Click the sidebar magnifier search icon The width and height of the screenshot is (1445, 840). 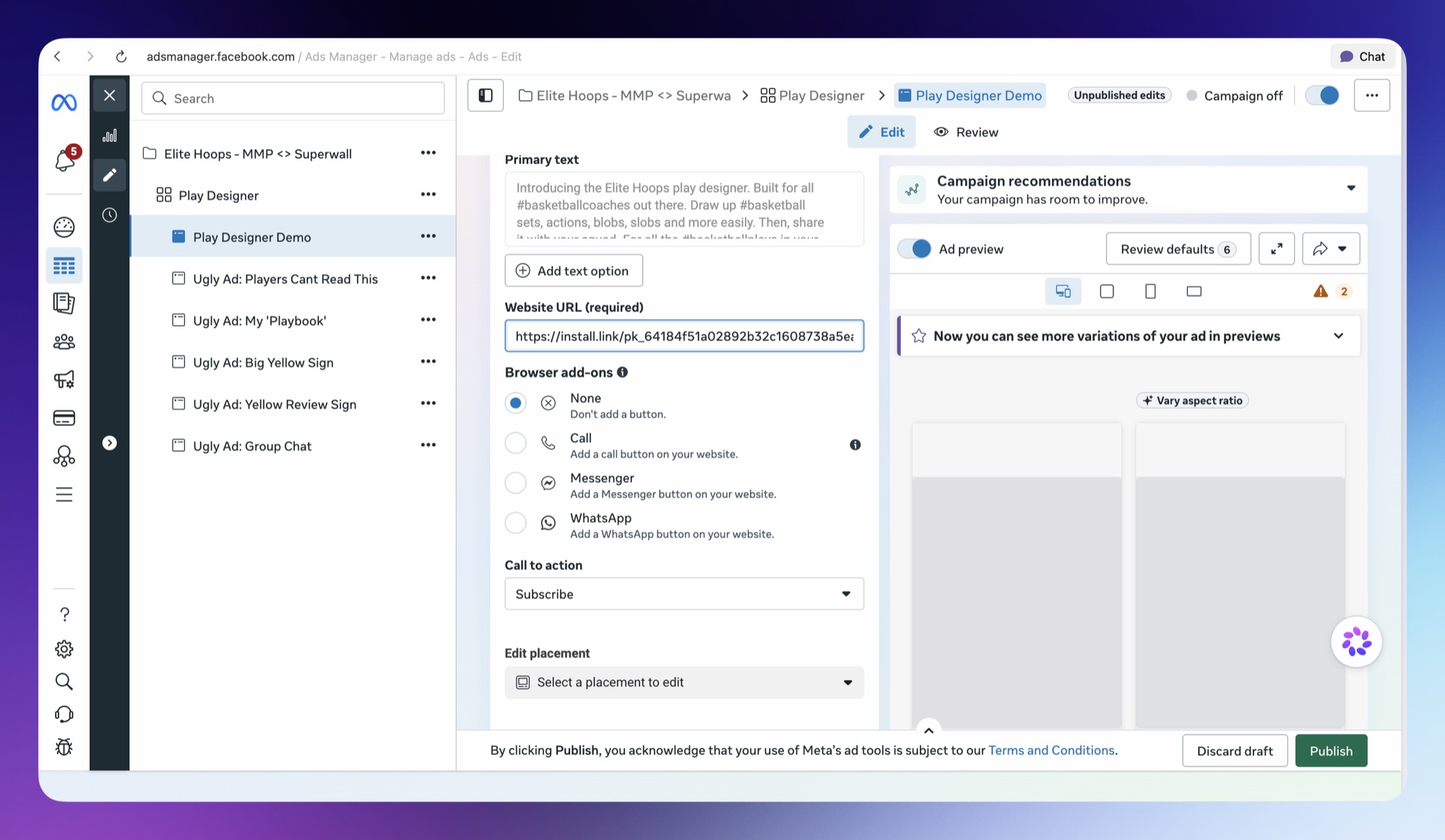tap(64, 681)
